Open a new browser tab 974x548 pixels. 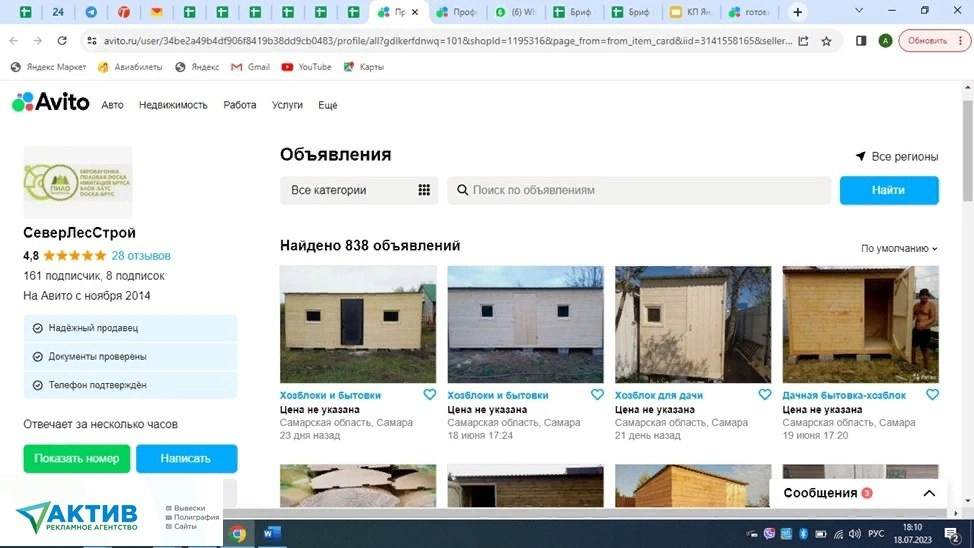coord(797,12)
